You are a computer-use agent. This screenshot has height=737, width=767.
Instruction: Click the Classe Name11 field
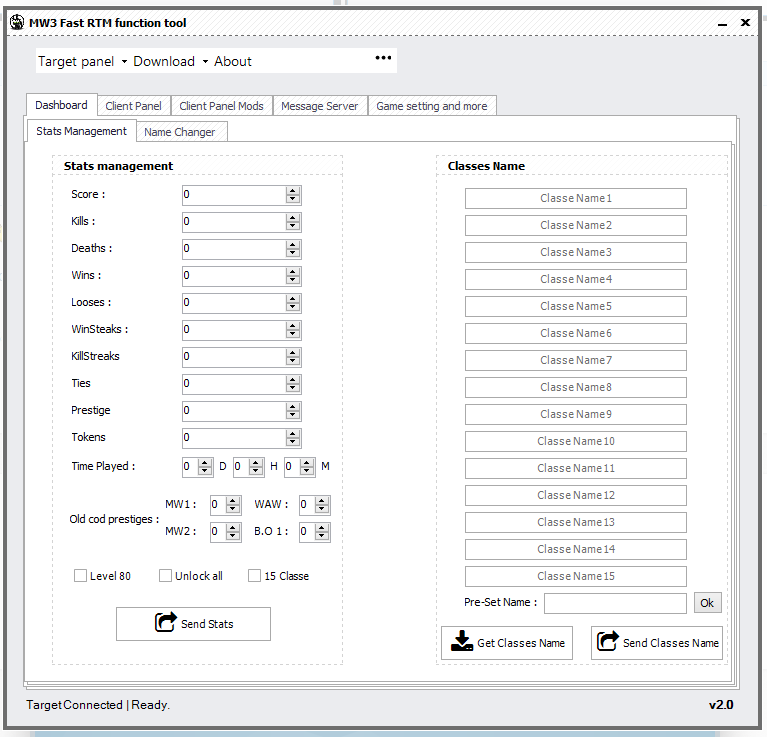[576, 468]
